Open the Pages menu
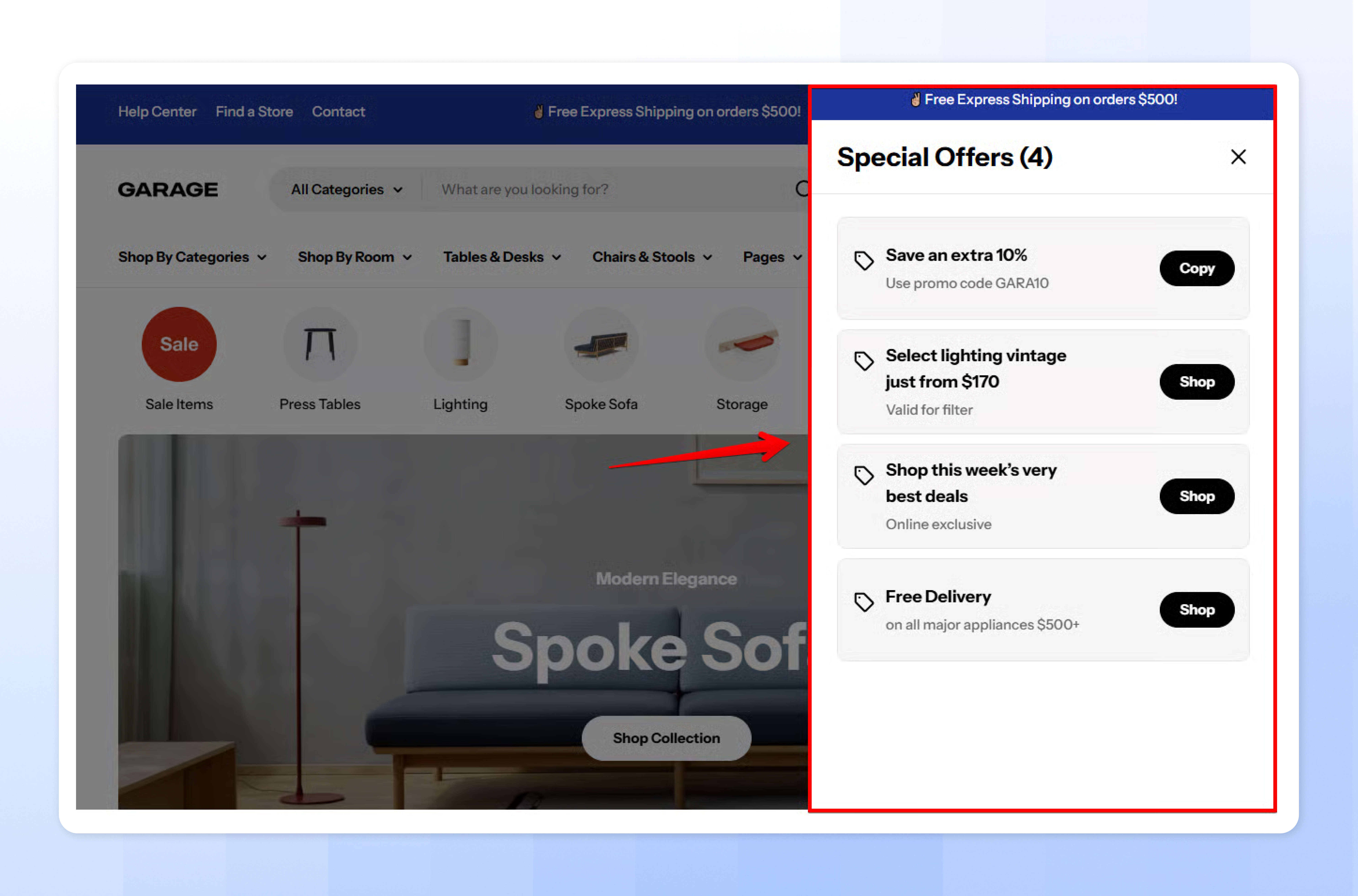This screenshot has height=896, width=1358. coord(772,257)
